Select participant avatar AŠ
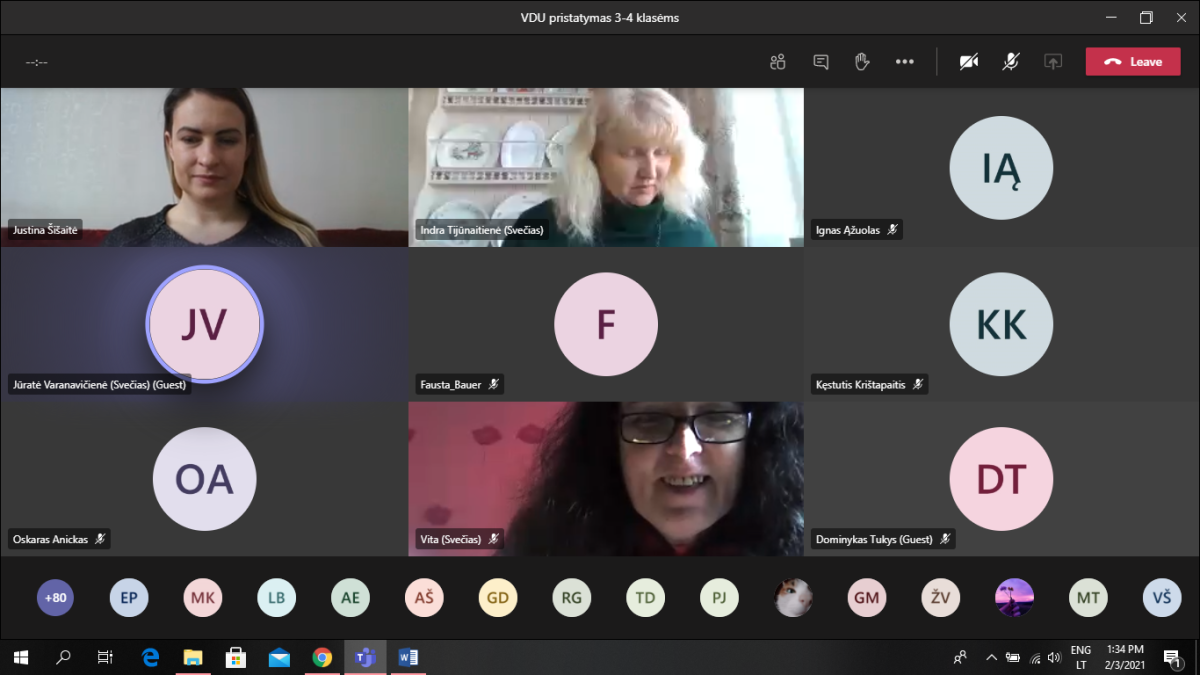The image size is (1200, 675). click(x=424, y=598)
